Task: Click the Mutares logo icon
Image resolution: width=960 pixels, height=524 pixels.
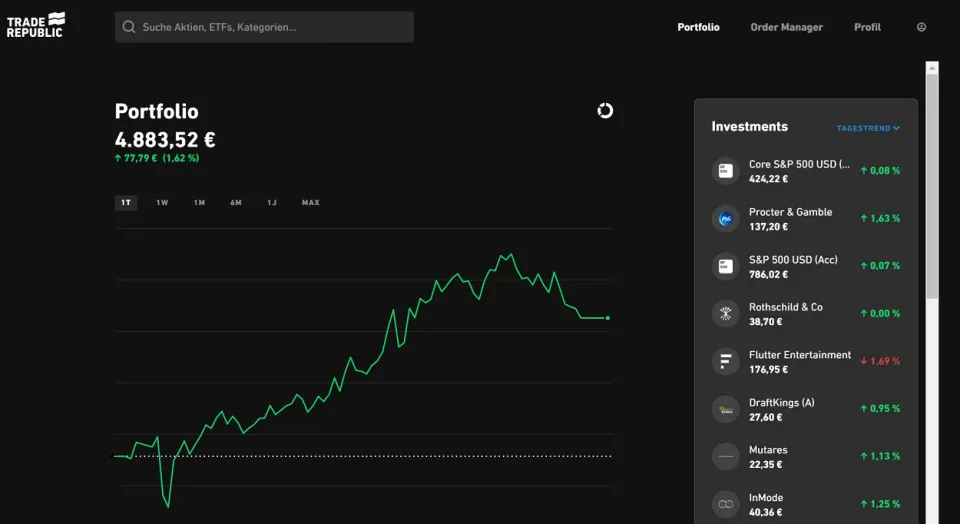Action: (x=726, y=457)
